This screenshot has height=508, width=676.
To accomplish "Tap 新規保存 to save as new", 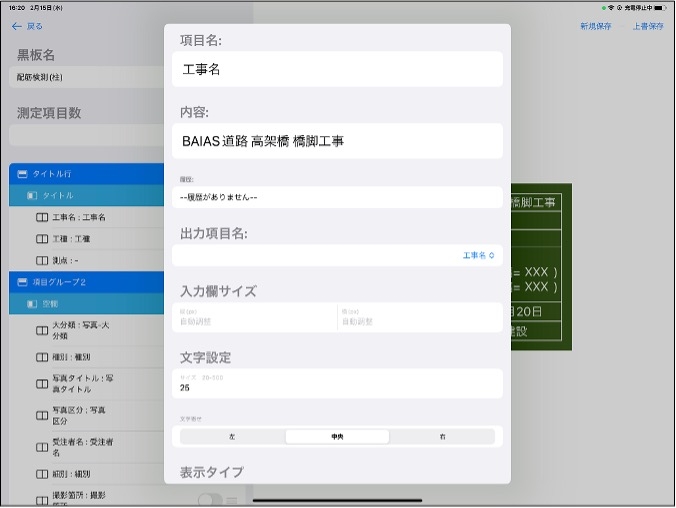I will (595, 27).
